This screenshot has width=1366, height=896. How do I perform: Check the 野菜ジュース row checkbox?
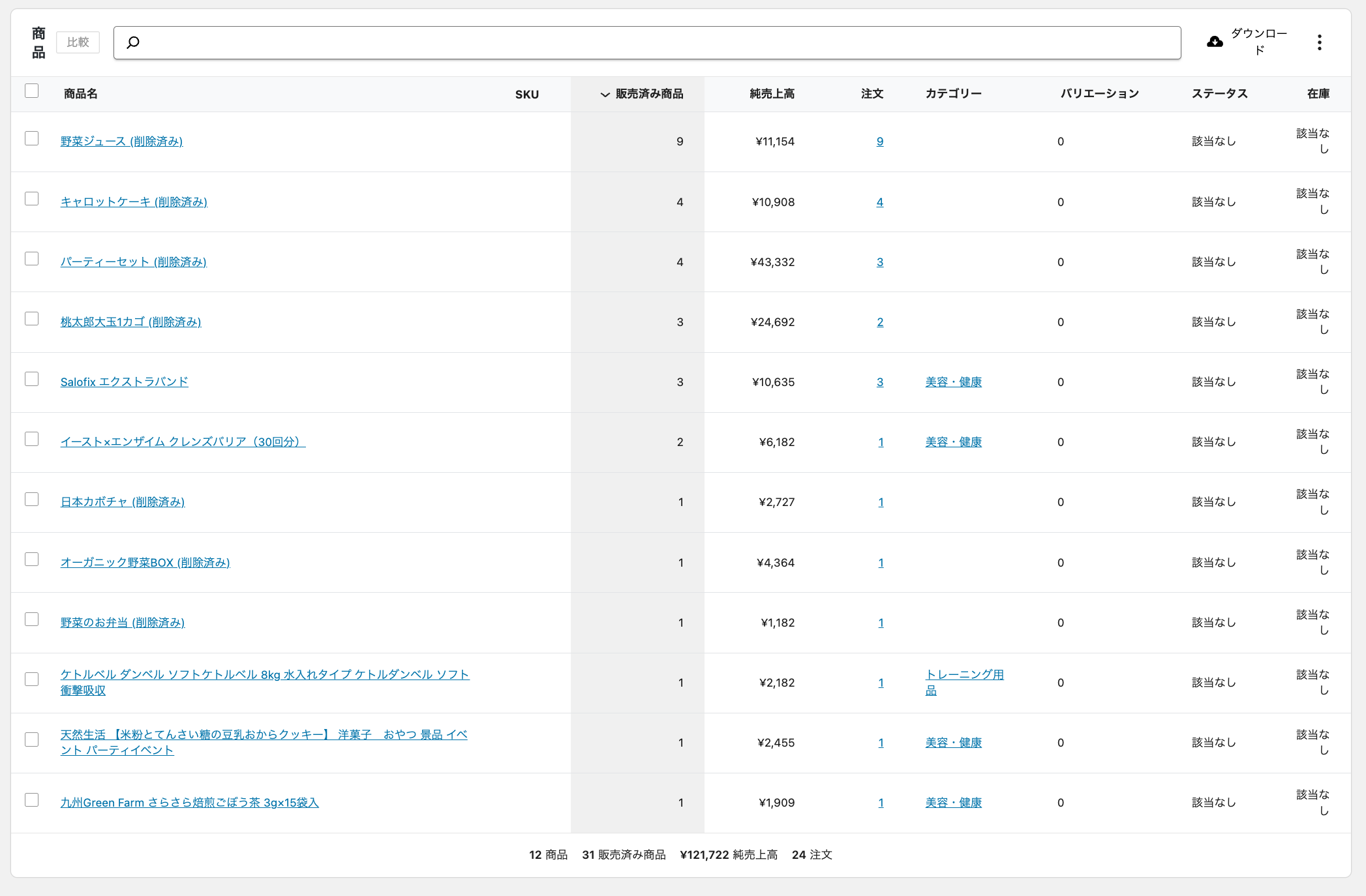coord(31,138)
